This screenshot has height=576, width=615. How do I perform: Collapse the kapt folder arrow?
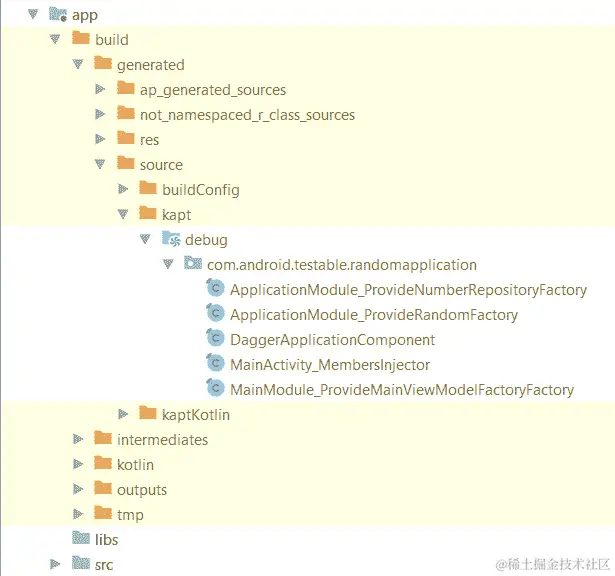(123, 214)
